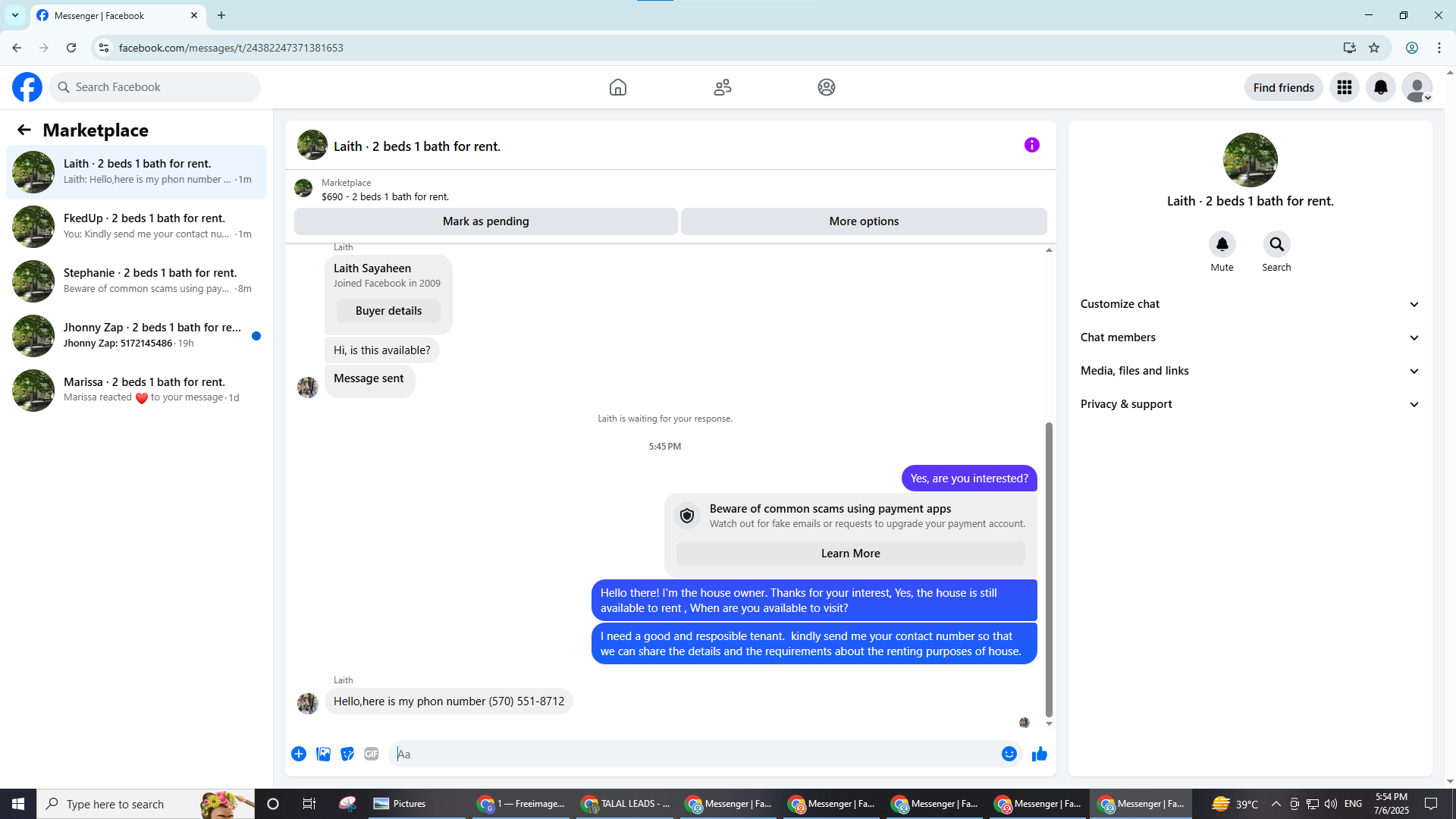Click the chat scrollbar thumb
1456x819 pixels.
[1049, 569]
